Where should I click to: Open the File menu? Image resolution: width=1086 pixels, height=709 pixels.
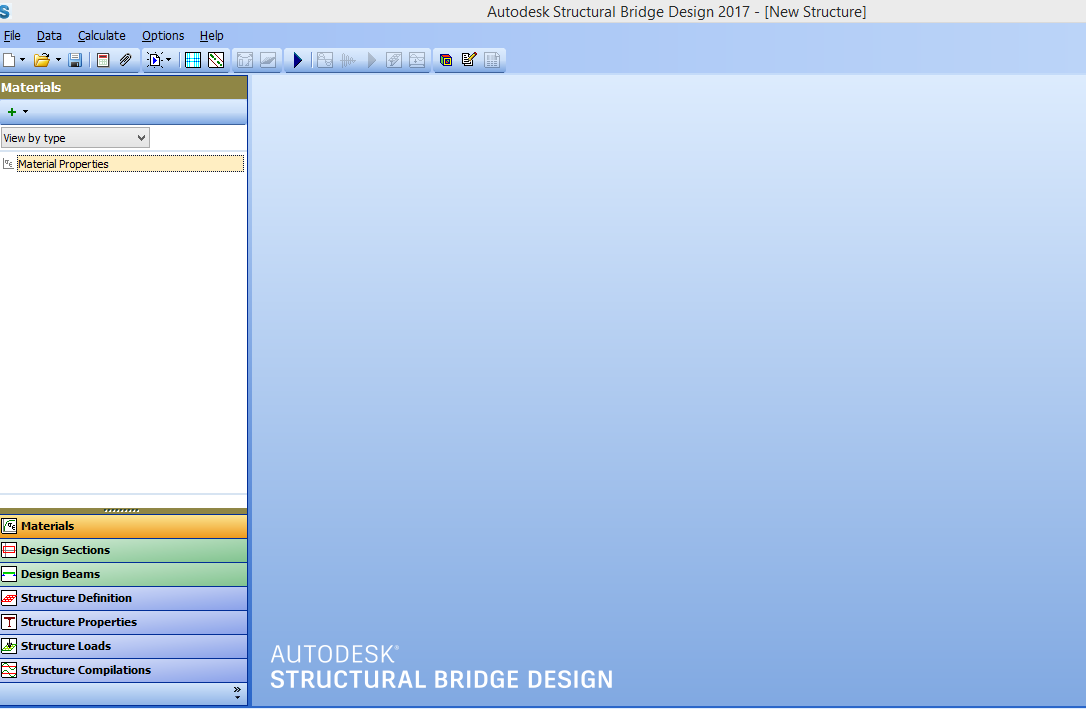[12, 36]
